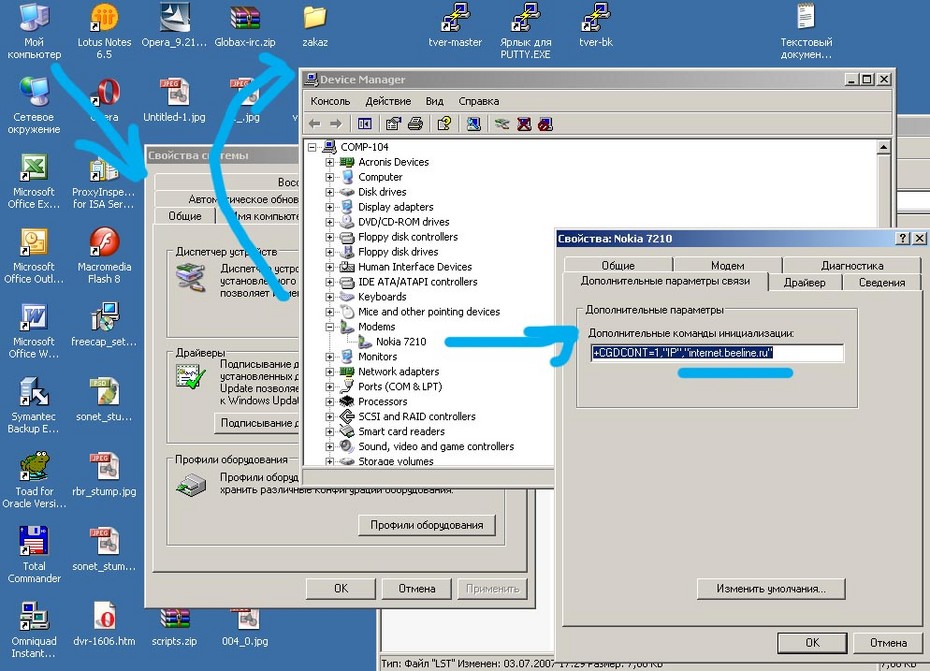Switch to Общие tab in Nokia 7210 properties
The width and height of the screenshot is (930, 671).
[x=618, y=265]
